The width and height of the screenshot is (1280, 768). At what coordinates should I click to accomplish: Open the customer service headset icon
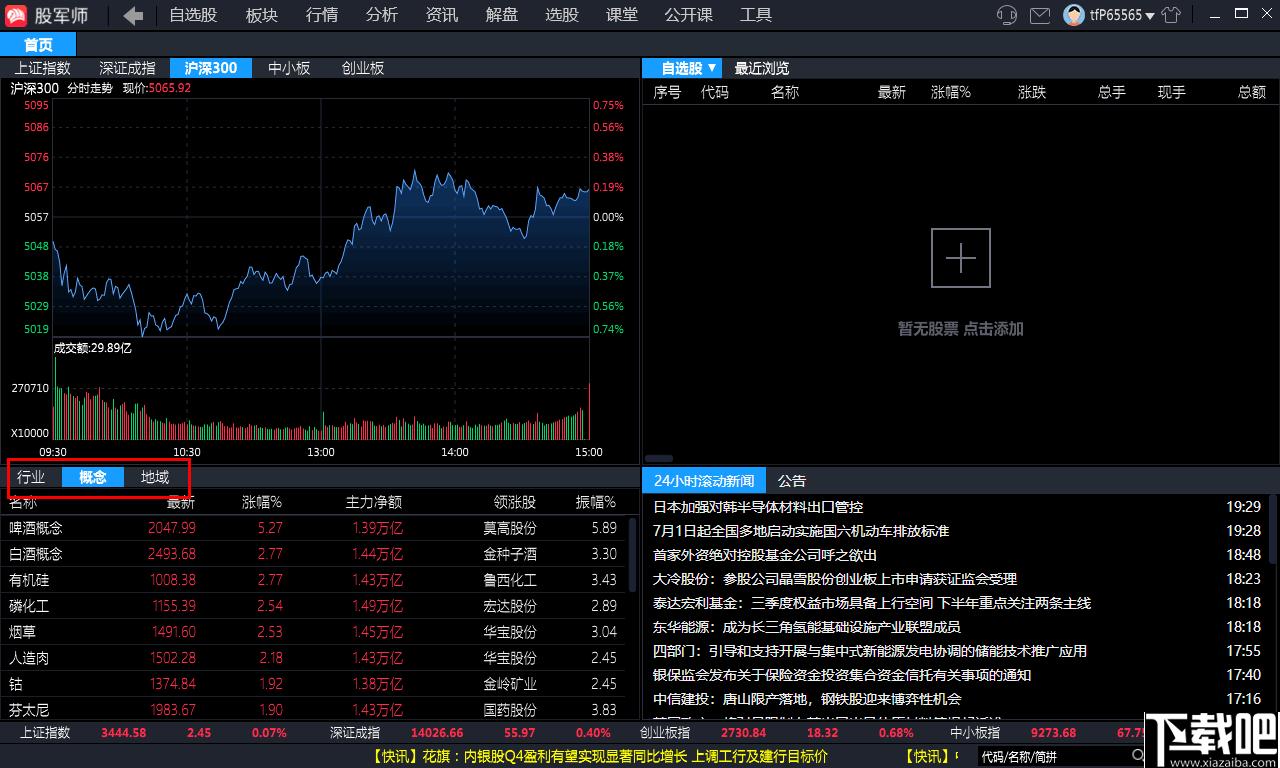click(x=1007, y=15)
